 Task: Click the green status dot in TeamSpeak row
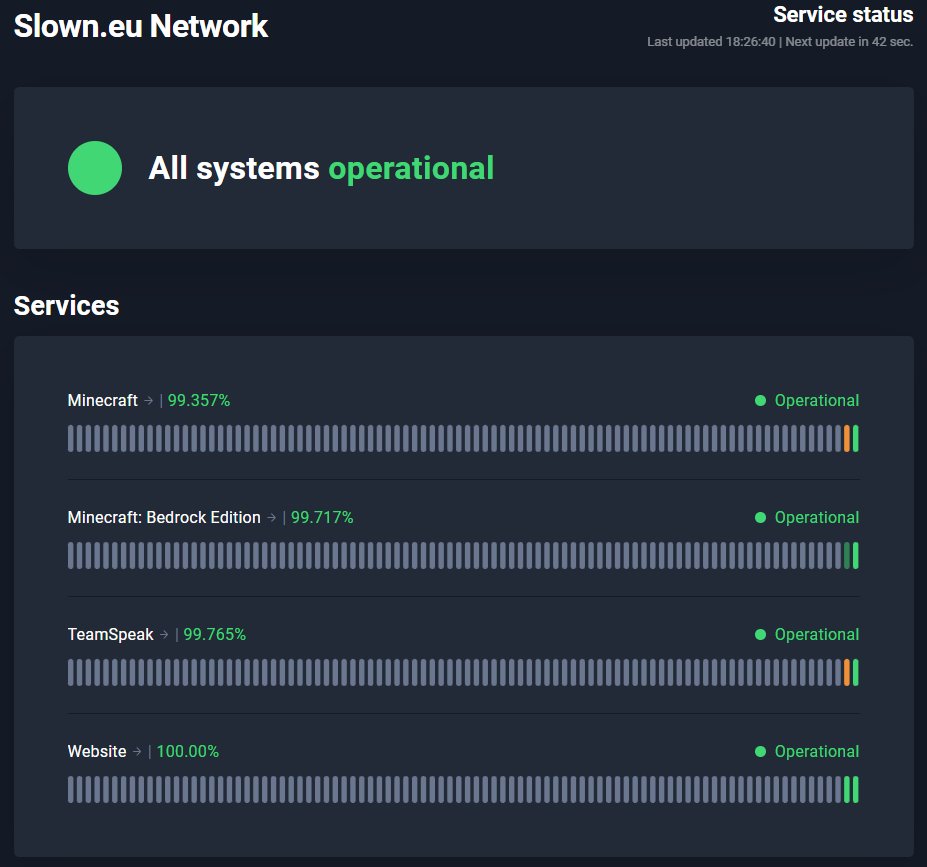pos(760,635)
